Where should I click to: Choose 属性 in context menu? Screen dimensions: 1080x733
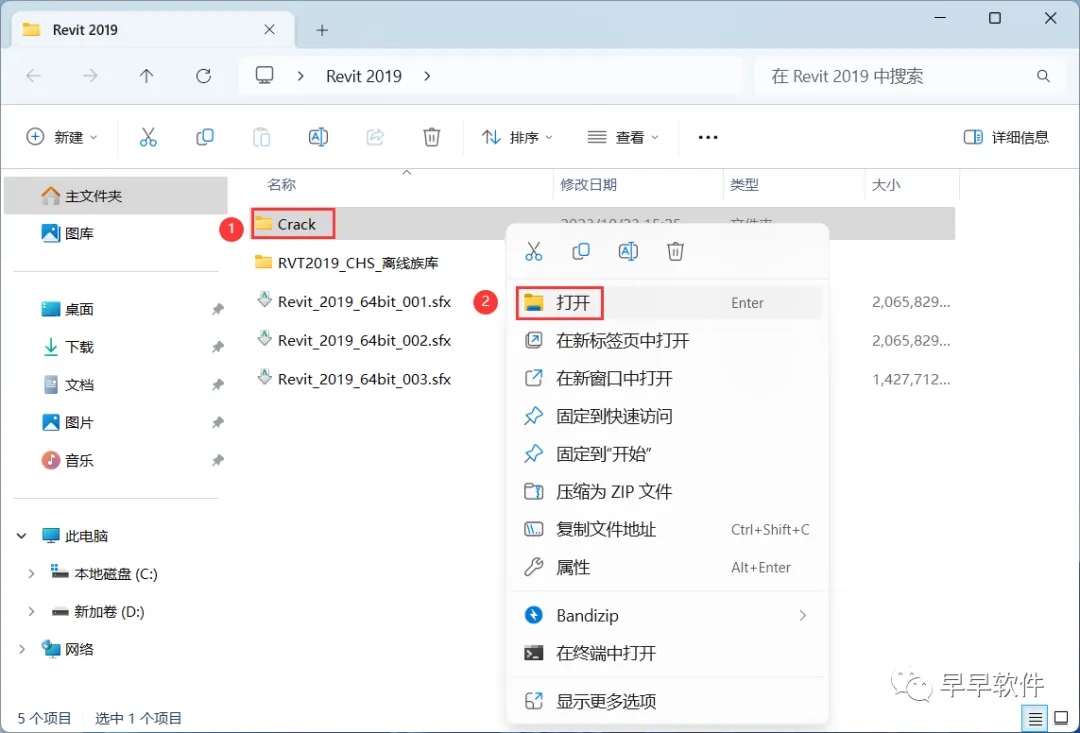pos(668,567)
